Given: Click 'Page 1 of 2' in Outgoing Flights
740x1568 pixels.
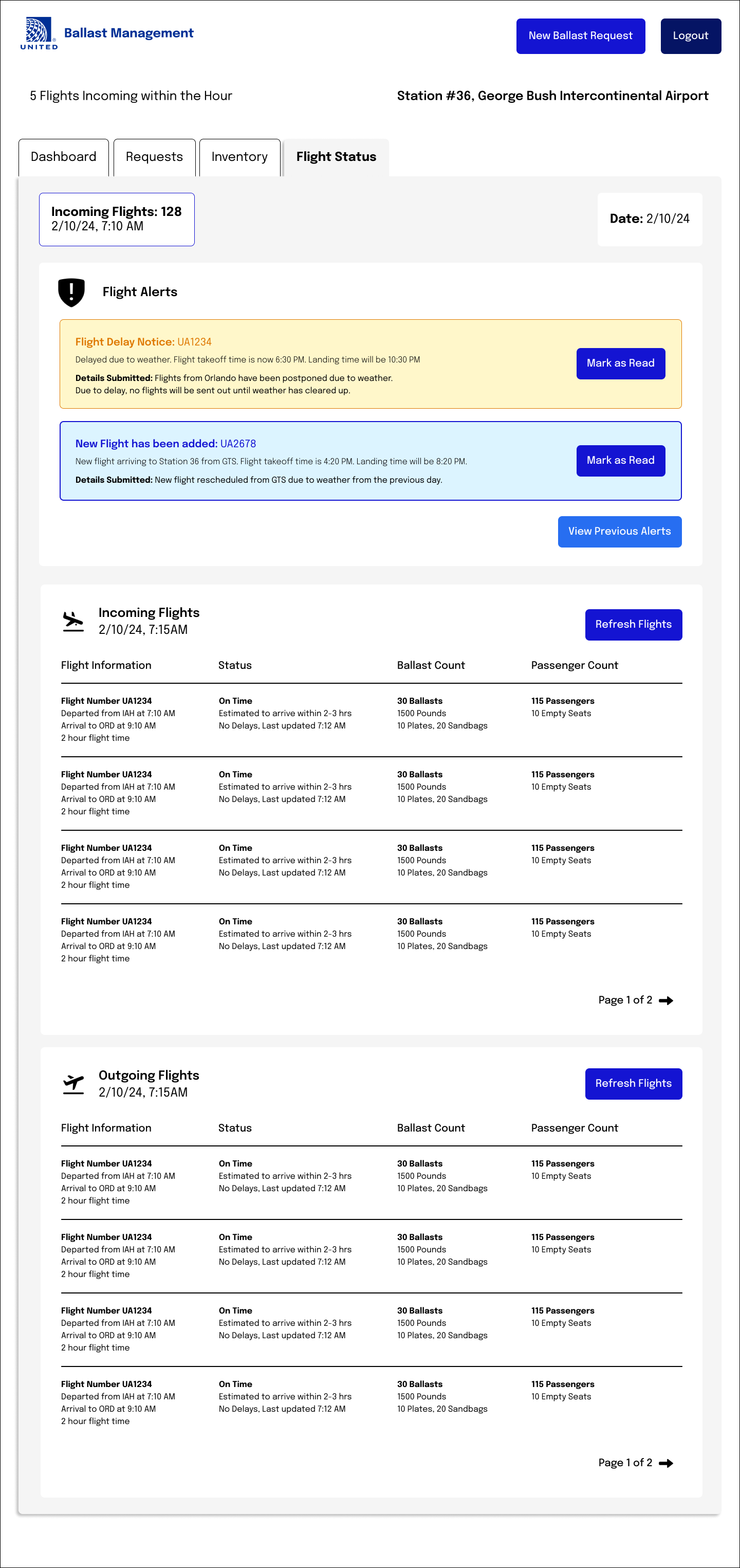Looking at the screenshot, I should pyautogui.click(x=625, y=1463).
